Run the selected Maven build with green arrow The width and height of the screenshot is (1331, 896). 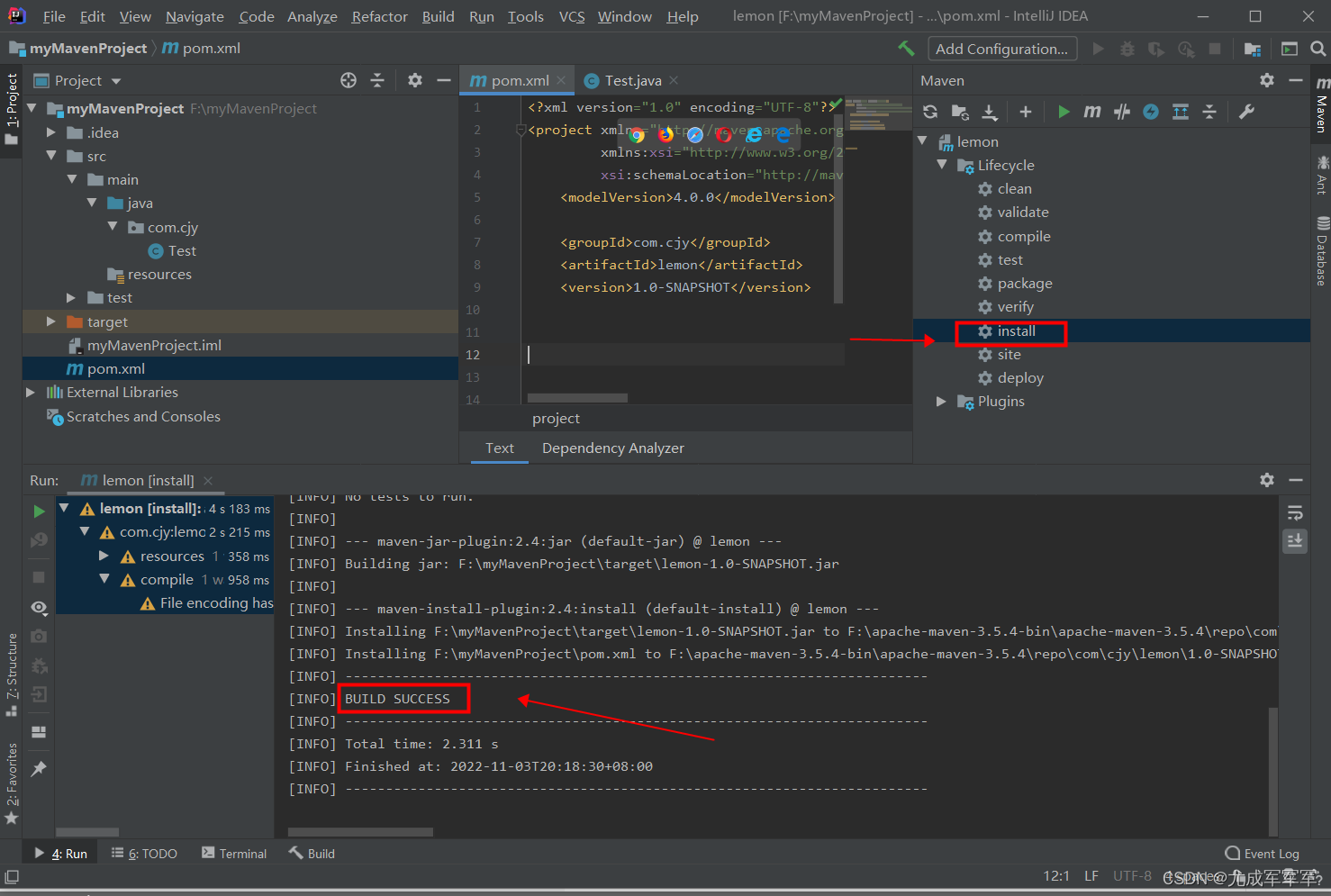pyautogui.click(x=1064, y=112)
